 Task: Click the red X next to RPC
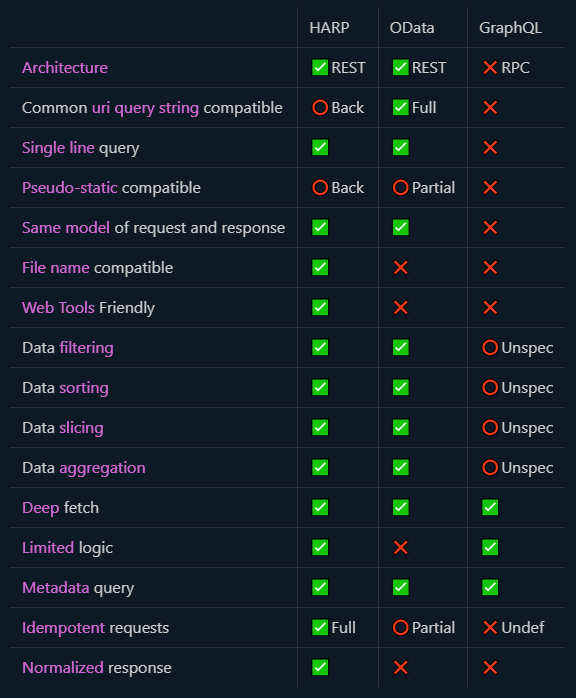coord(490,68)
